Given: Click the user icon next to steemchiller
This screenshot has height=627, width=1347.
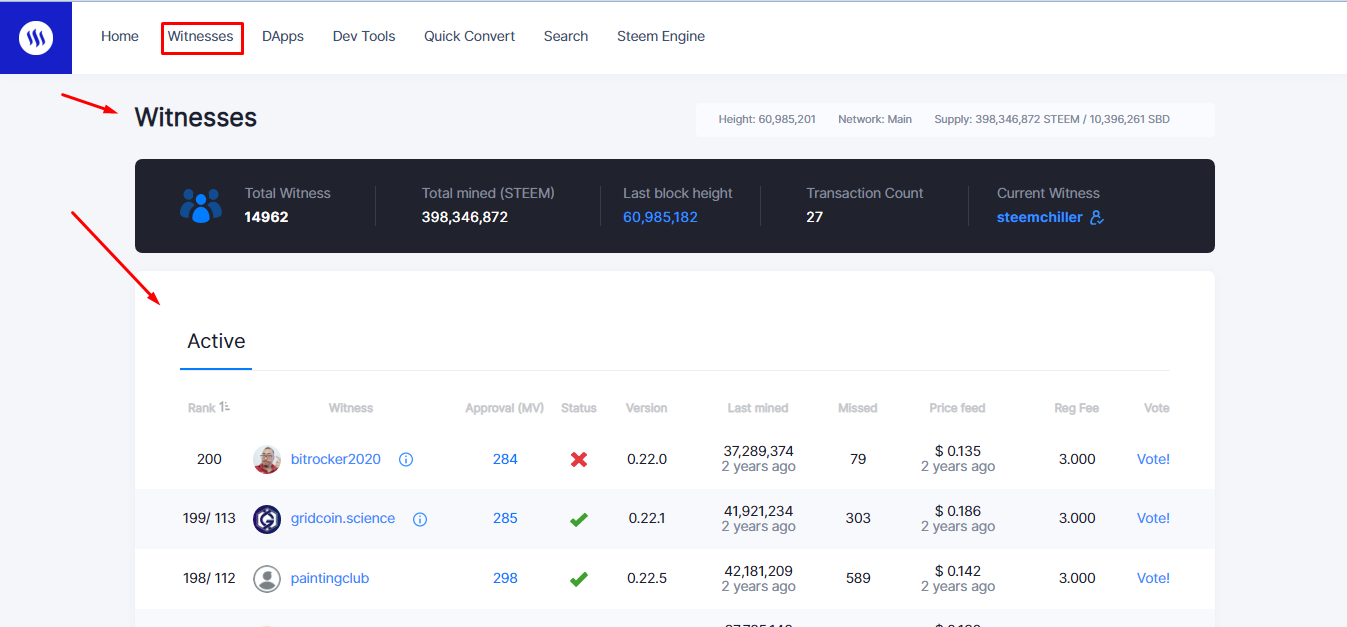Looking at the screenshot, I should tap(1096, 217).
